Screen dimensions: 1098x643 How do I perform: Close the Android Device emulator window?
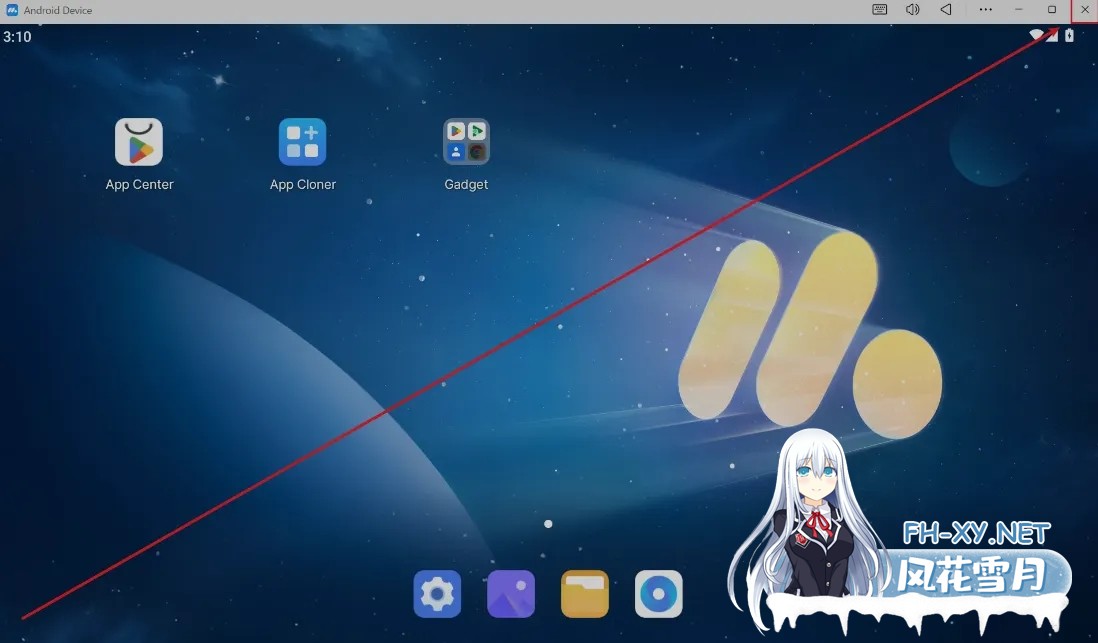[x=1085, y=10]
